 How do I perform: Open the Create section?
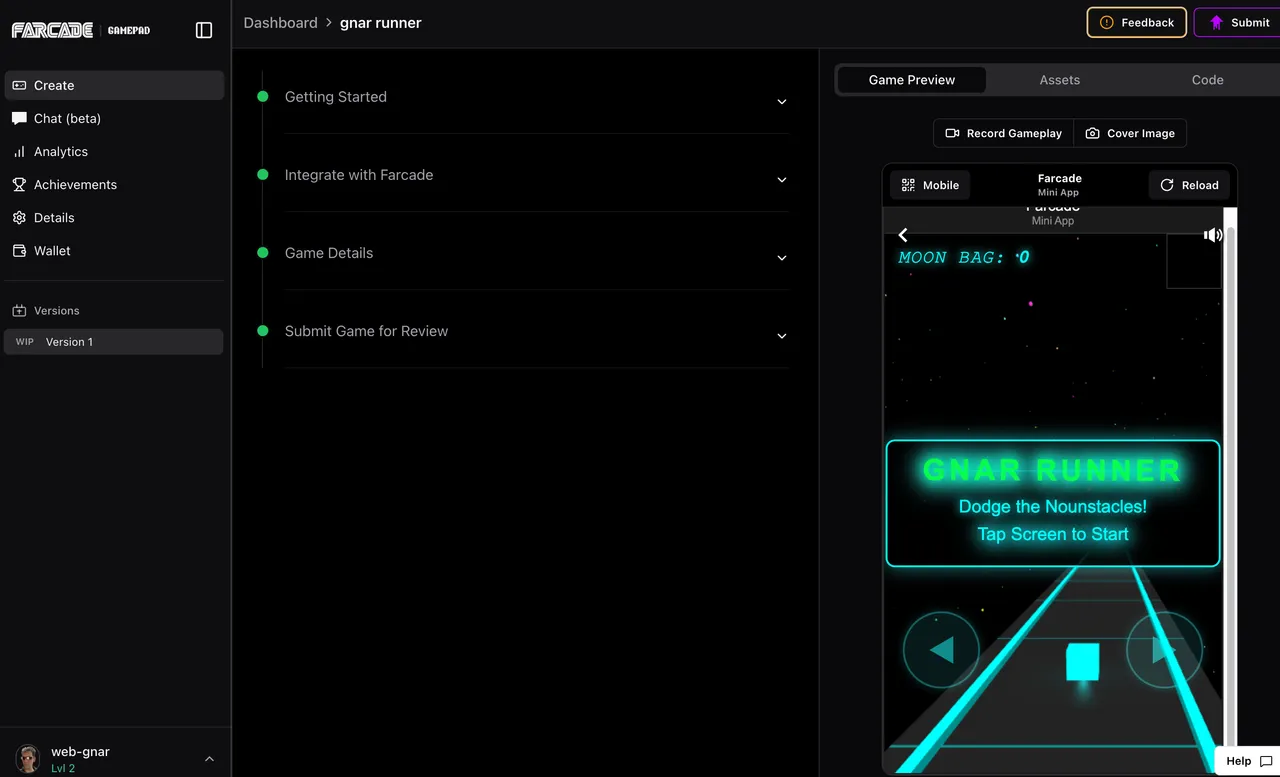(114, 85)
